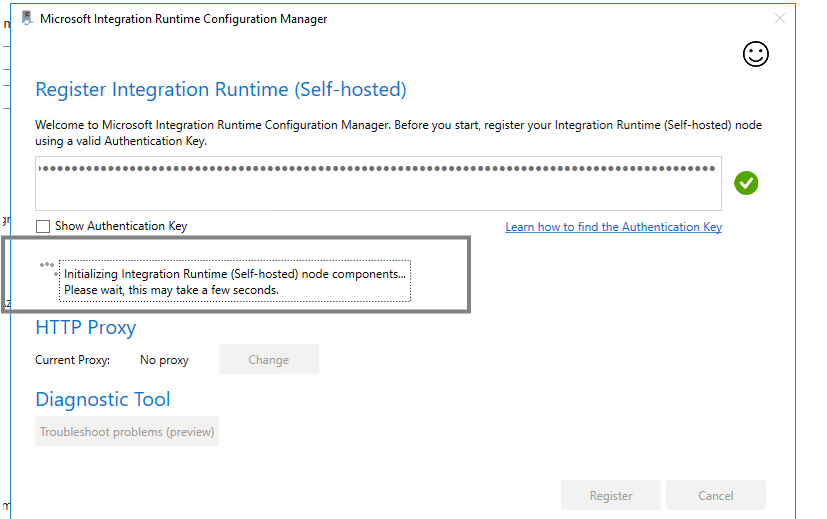This screenshot has height=519, width=827.
Task: Click the "Show Authentication Key" label text
Action: (x=120, y=226)
